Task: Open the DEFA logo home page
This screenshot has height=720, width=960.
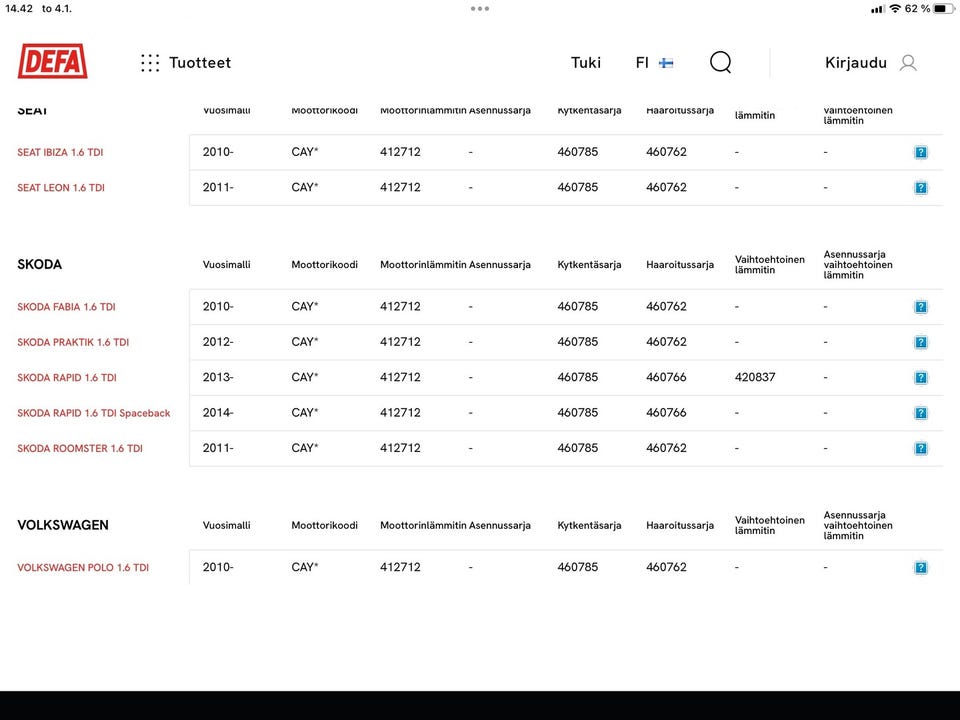Action: (x=53, y=61)
